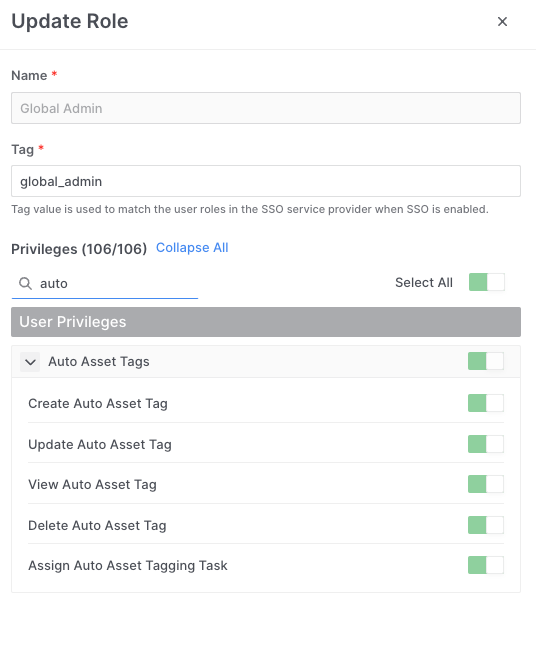Click the Create Auto Asset Tag label

pyautogui.click(x=98, y=403)
